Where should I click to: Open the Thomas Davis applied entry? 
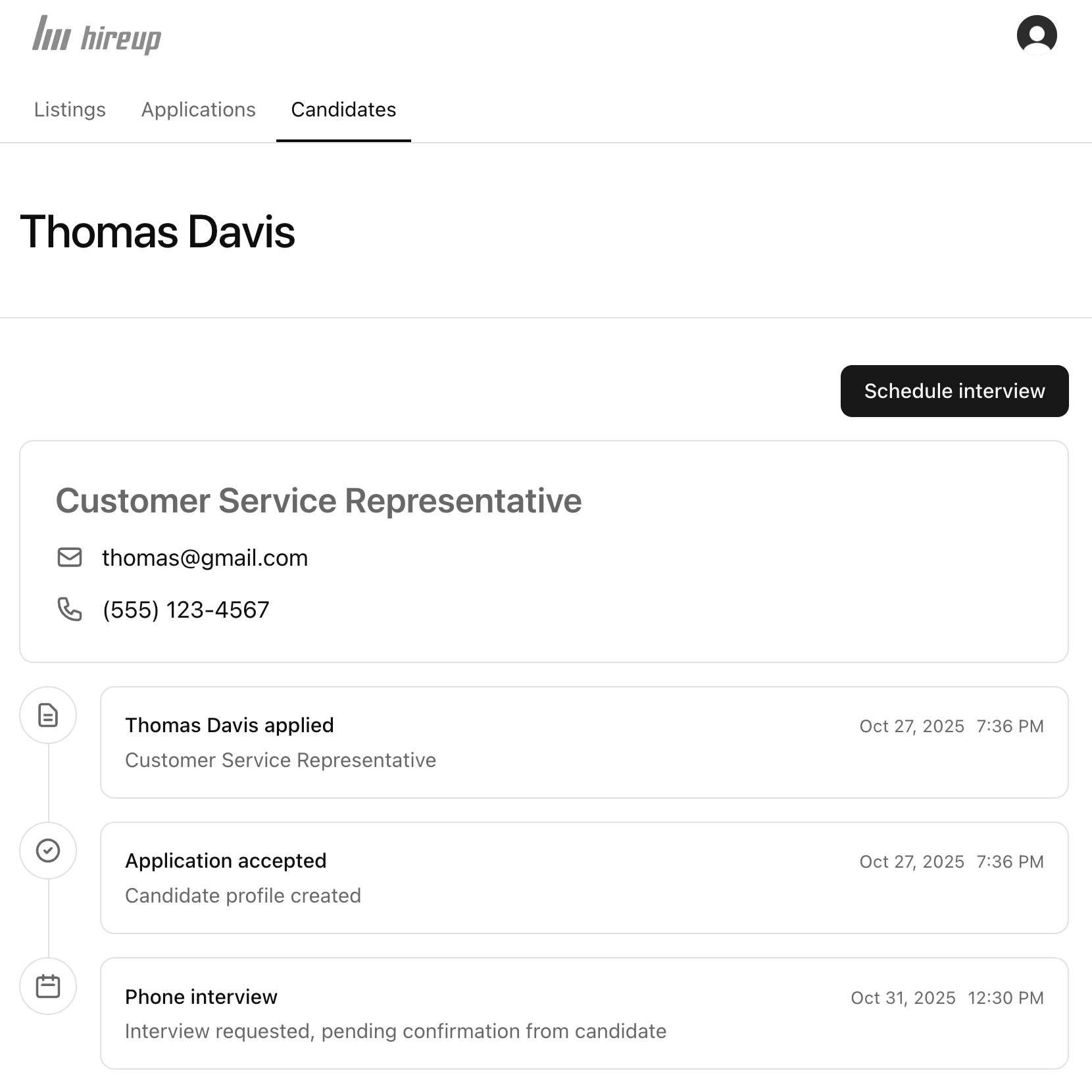click(x=583, y=742)
